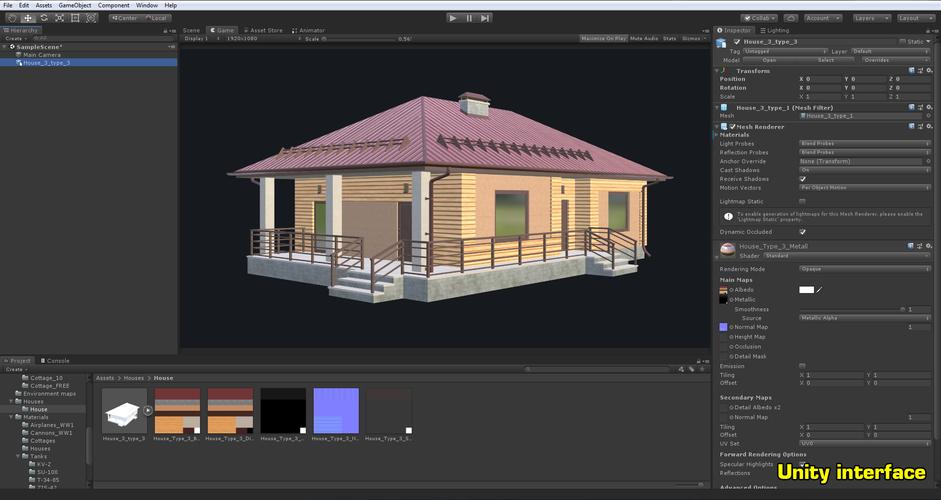Click Maximize On Play button
Viewport: 941px width, 500px height.
coord(603,38)
